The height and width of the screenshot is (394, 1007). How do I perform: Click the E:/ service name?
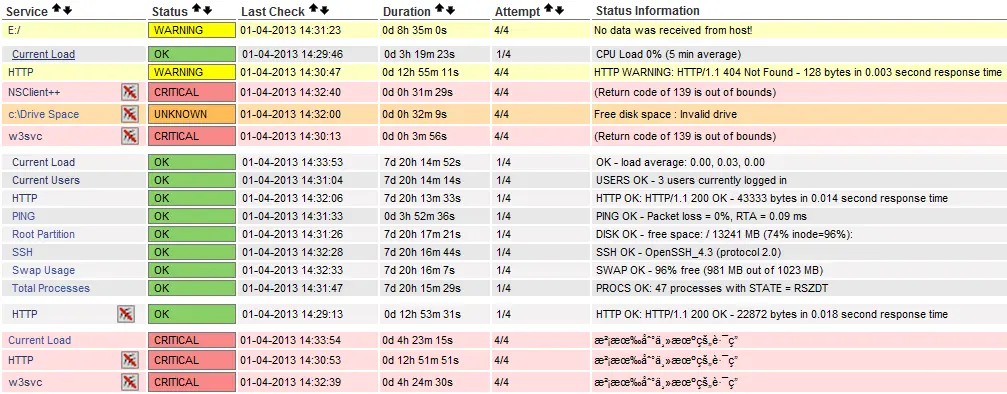pyautogui.click(x=15, y=30)
